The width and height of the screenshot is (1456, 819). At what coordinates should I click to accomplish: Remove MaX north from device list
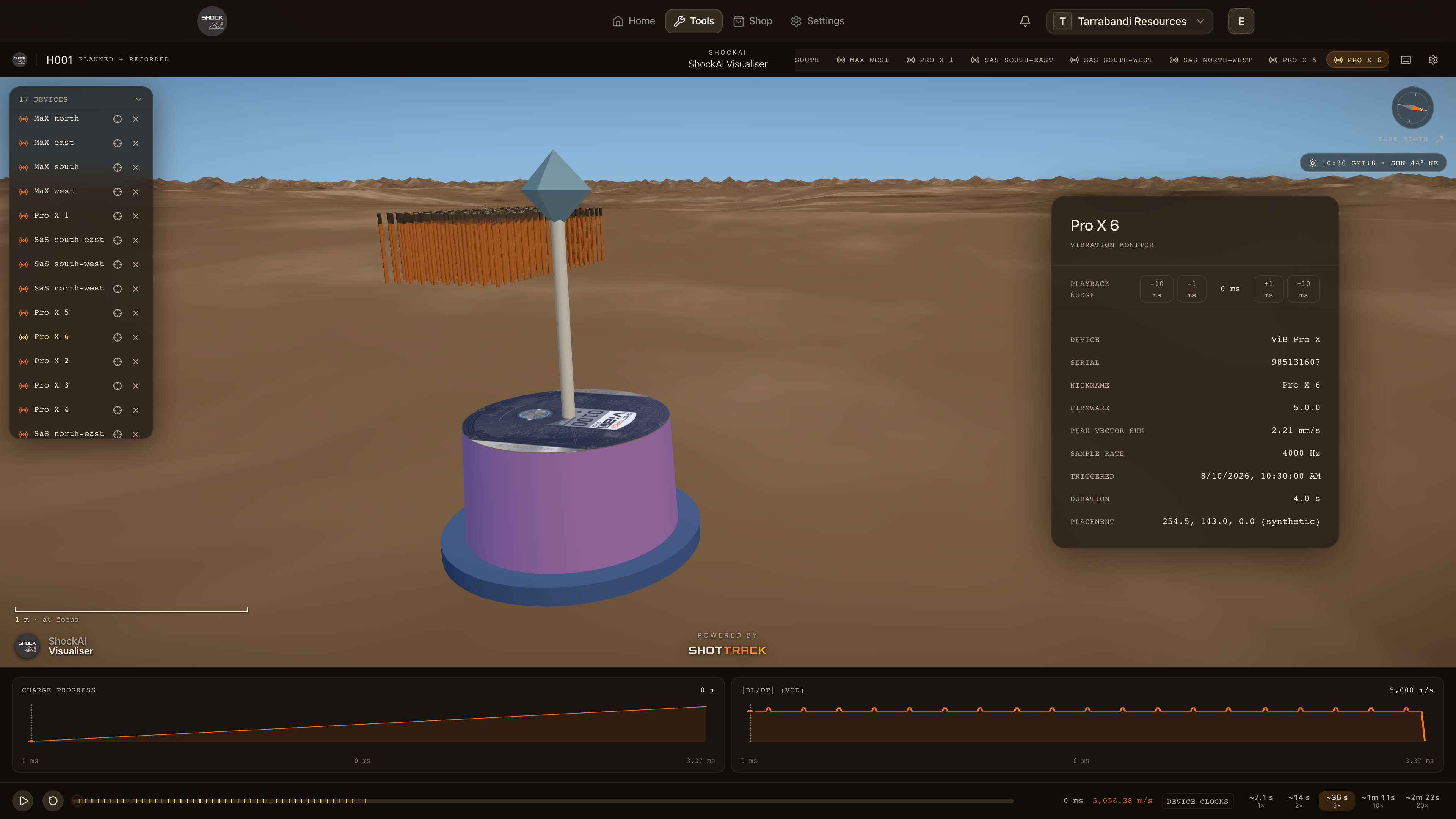coord(136,119)
